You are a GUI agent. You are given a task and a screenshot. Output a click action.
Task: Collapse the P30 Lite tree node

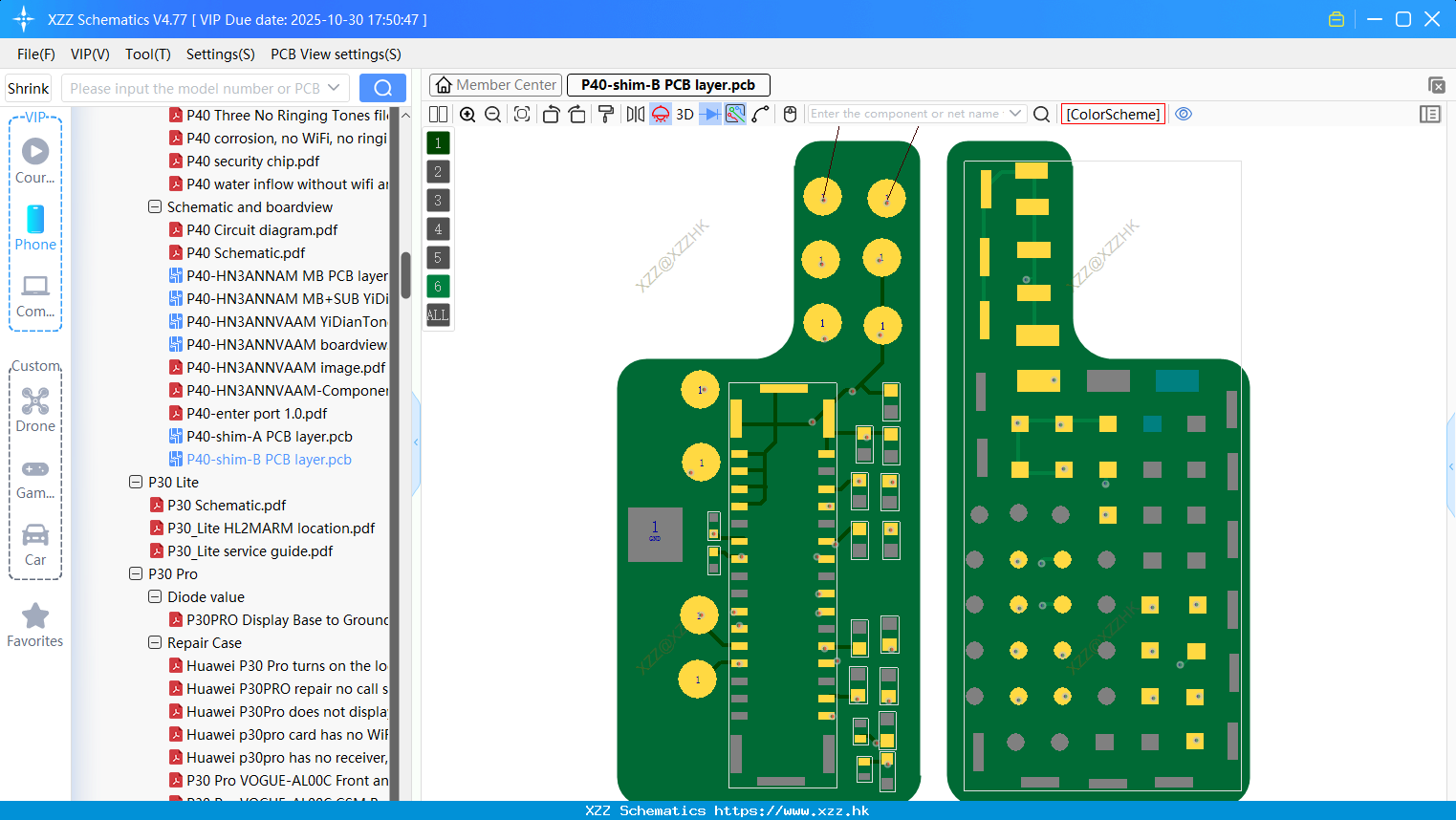[x=135, y=482]
